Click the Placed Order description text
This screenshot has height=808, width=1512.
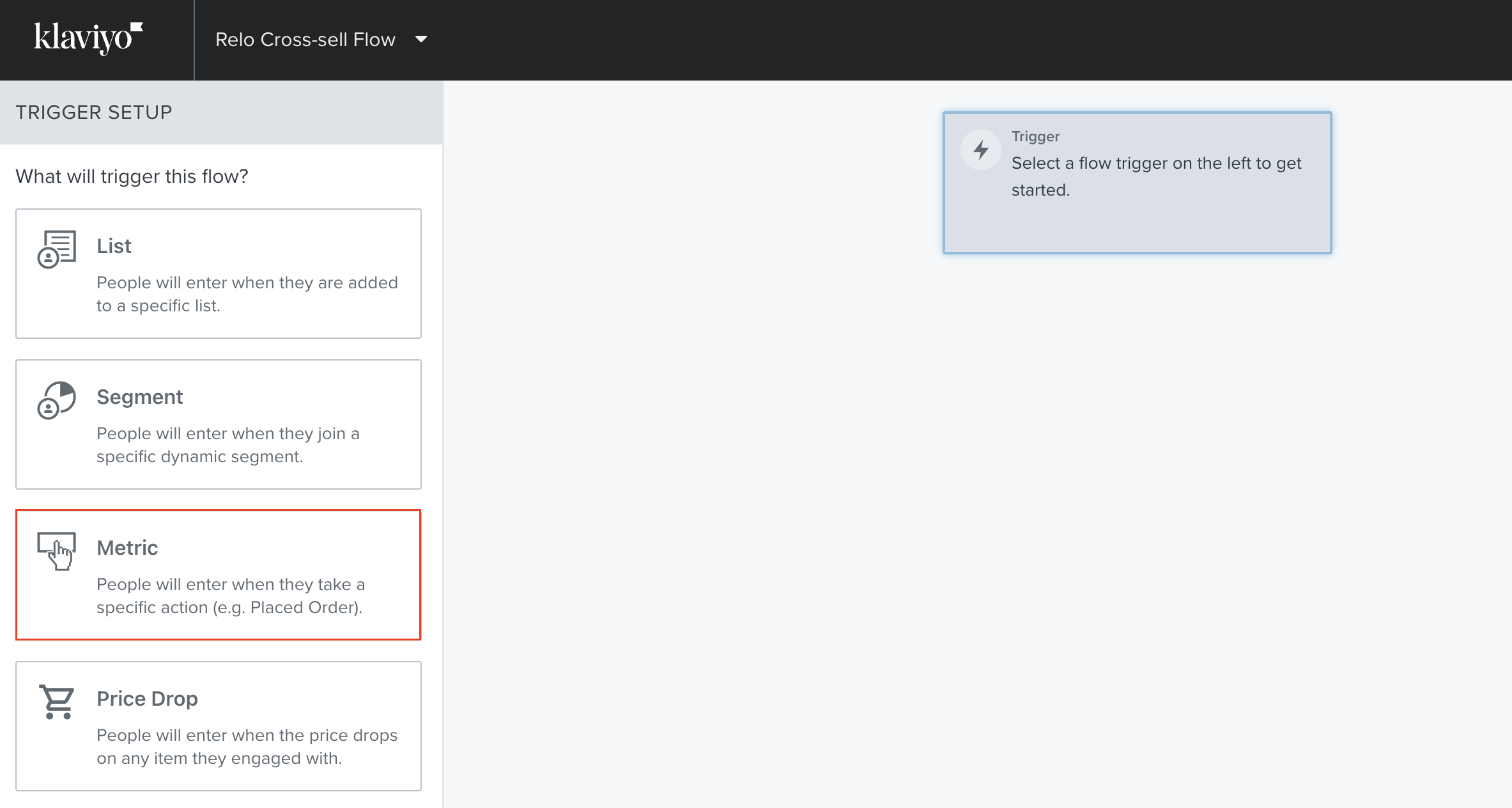(x=230, y=596)
